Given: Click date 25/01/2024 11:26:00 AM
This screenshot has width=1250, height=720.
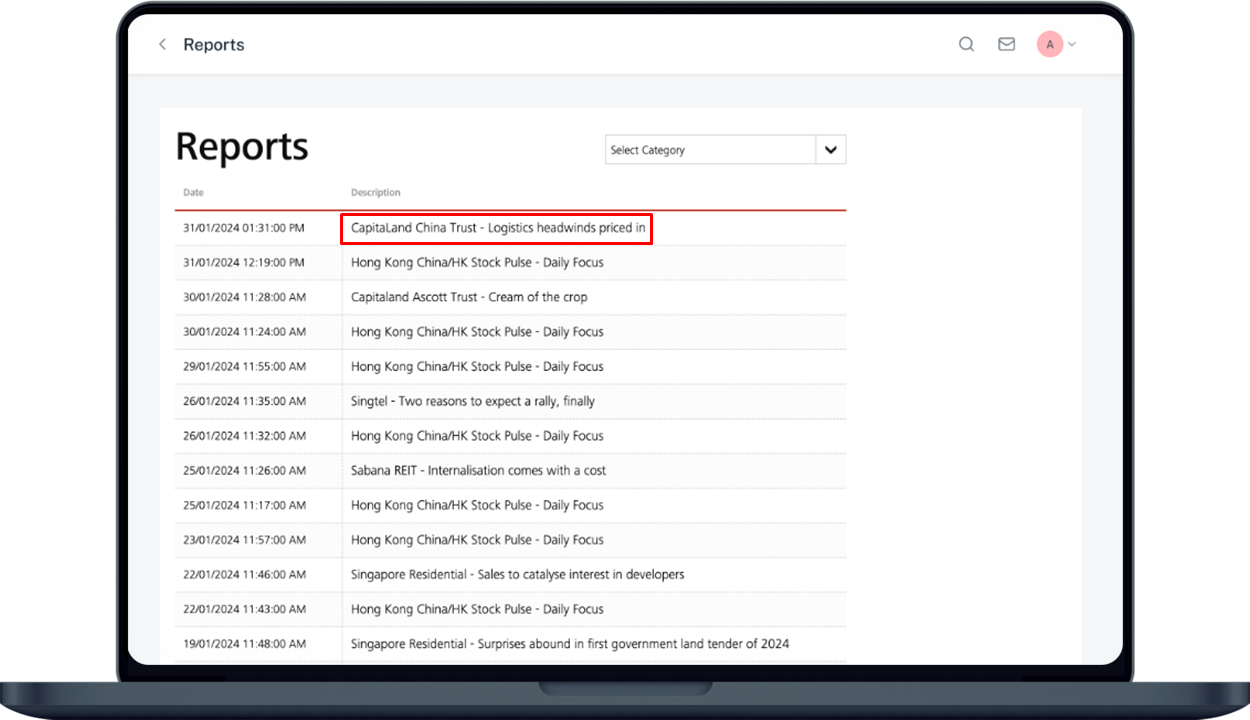Looking at the screenshot, I should coord(244,470).
